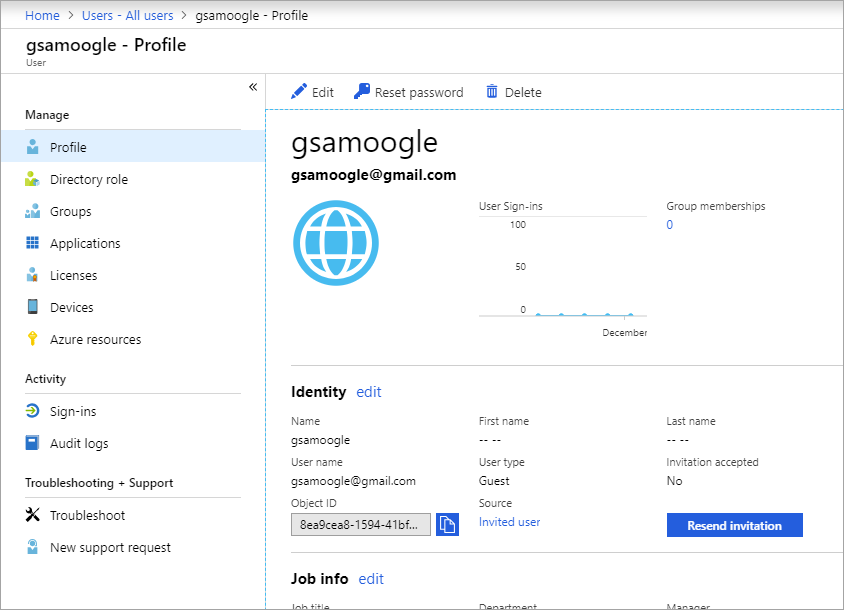Click the Reset password key icon
The image size is (844, 610).
point(362,91)
